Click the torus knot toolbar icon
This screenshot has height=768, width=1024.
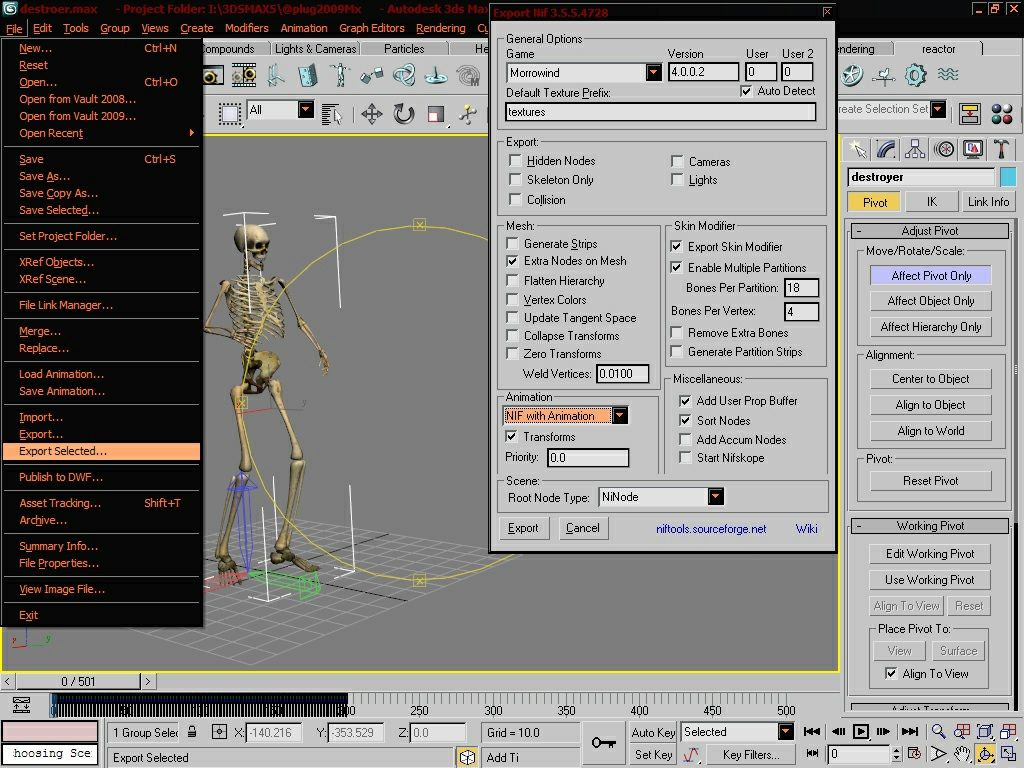pyautogui.click(x=404, y=76)
